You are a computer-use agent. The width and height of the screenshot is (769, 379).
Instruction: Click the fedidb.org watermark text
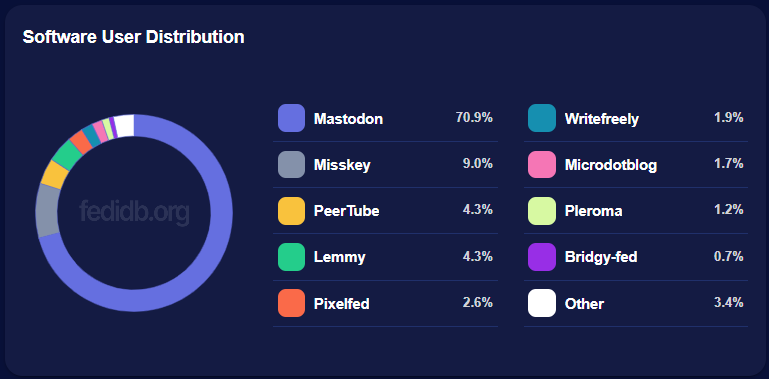point(134,213)
